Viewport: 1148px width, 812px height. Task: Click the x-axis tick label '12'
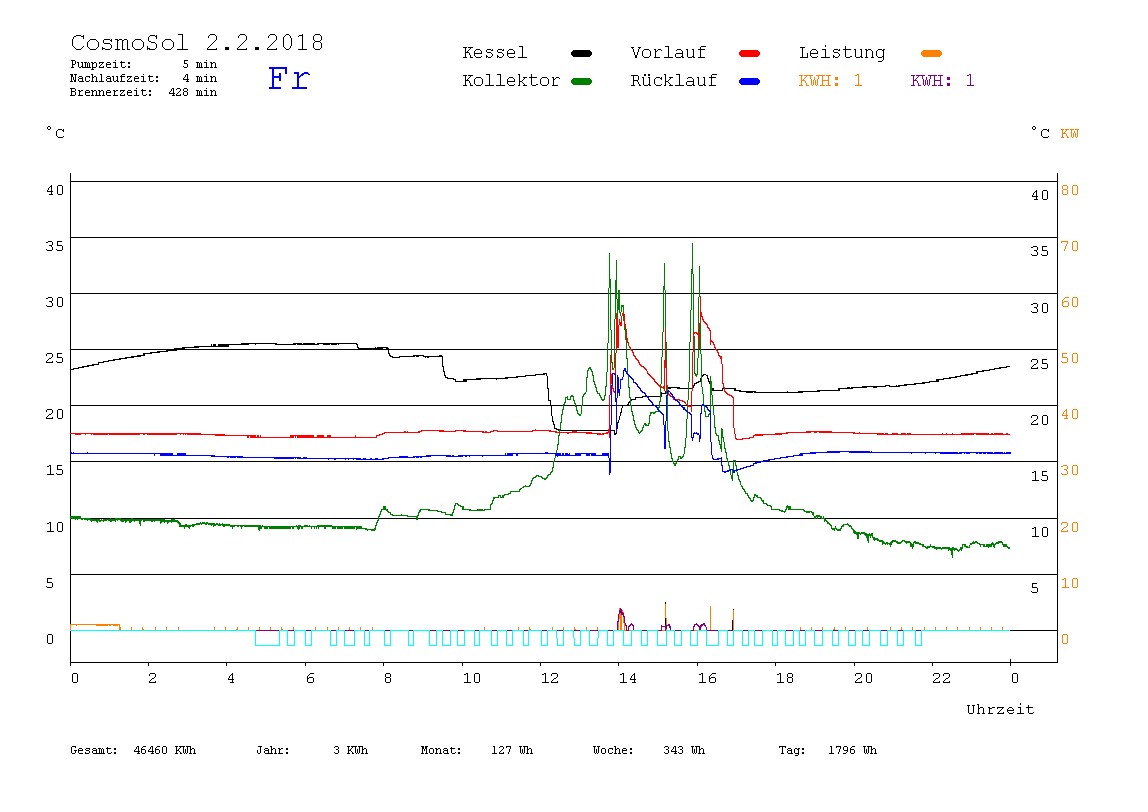pos(549,678)
